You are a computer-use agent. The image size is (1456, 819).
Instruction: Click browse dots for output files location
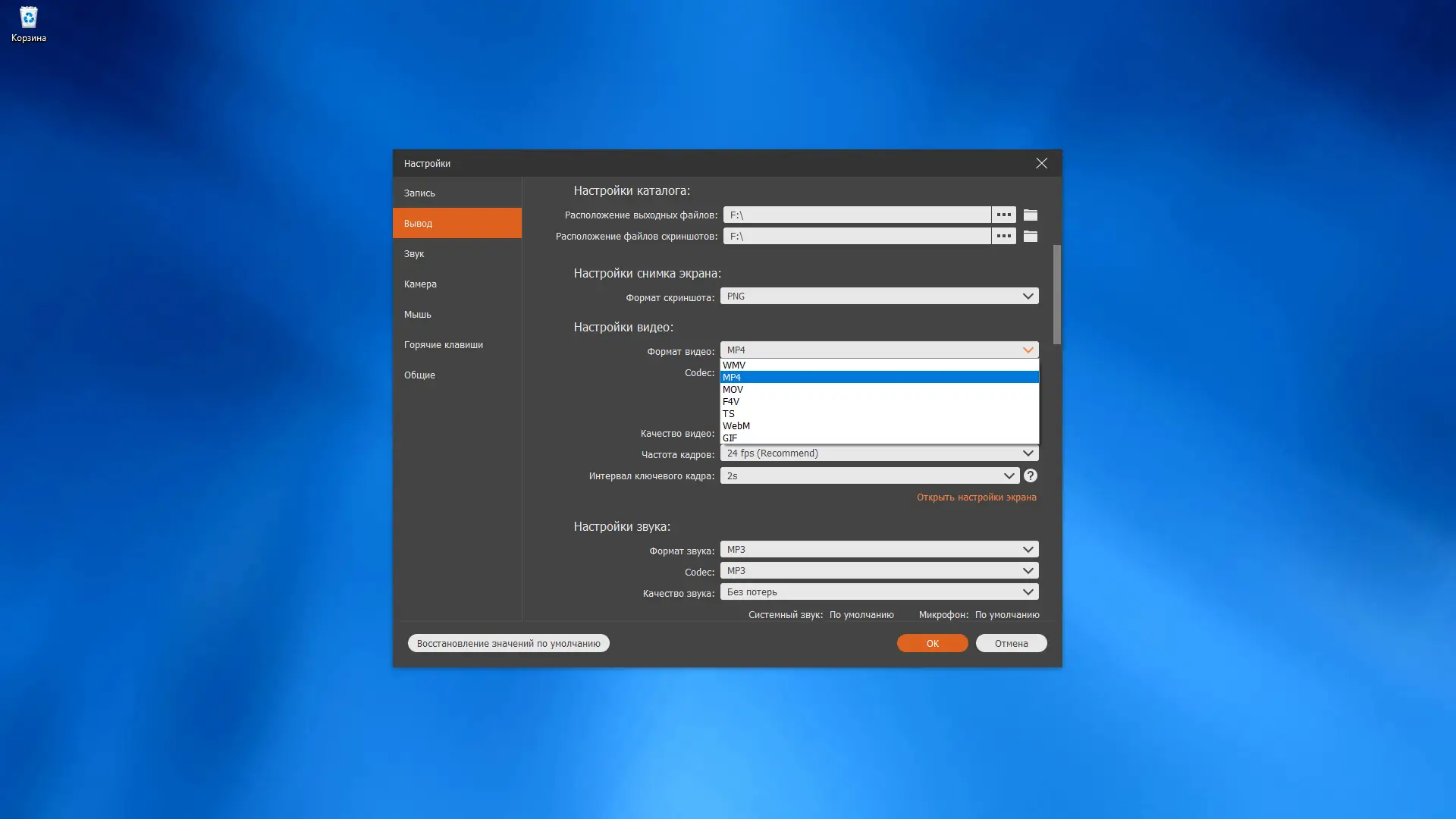(1003, 215)
